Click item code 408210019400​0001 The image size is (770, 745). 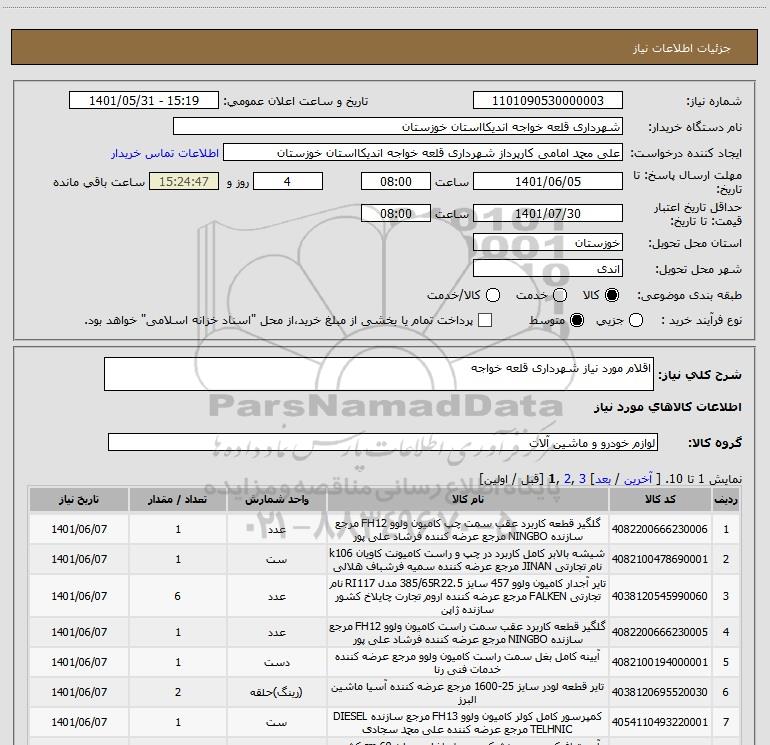pos(660,662)
